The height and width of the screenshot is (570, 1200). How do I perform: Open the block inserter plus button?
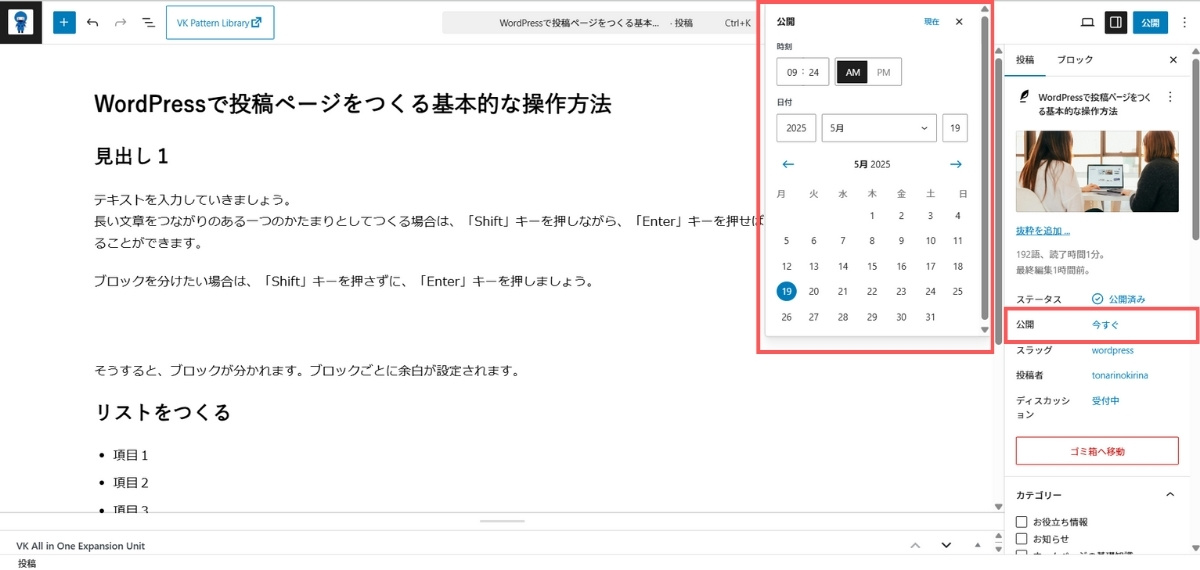pyautogui.click(x=64, y=22)
